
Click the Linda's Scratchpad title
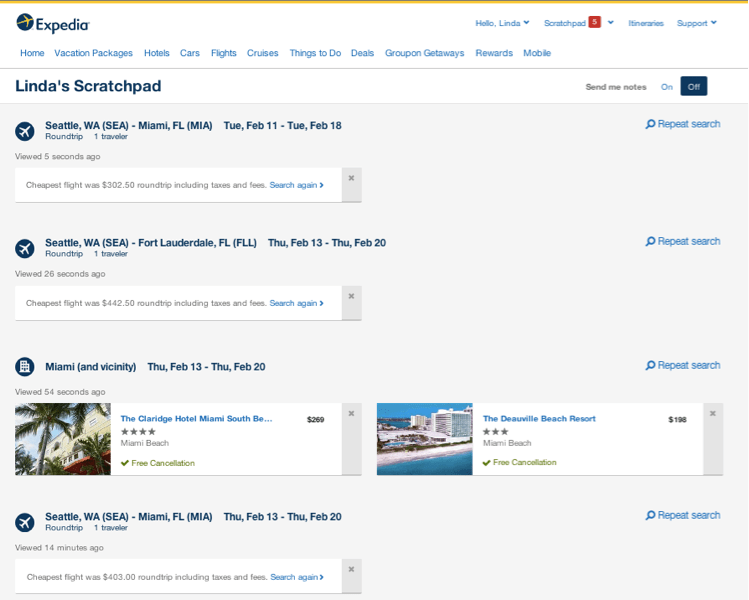point(88,86)
